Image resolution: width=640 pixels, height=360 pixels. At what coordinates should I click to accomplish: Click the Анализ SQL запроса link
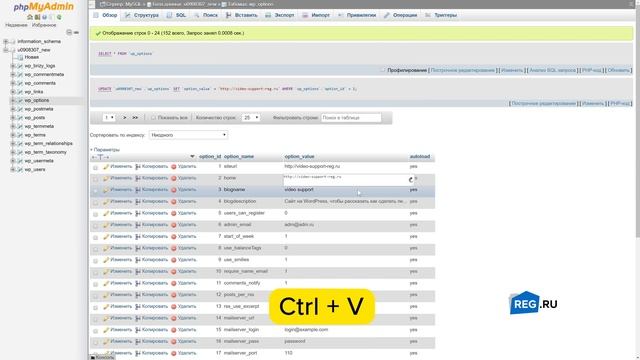pos(552,70)
